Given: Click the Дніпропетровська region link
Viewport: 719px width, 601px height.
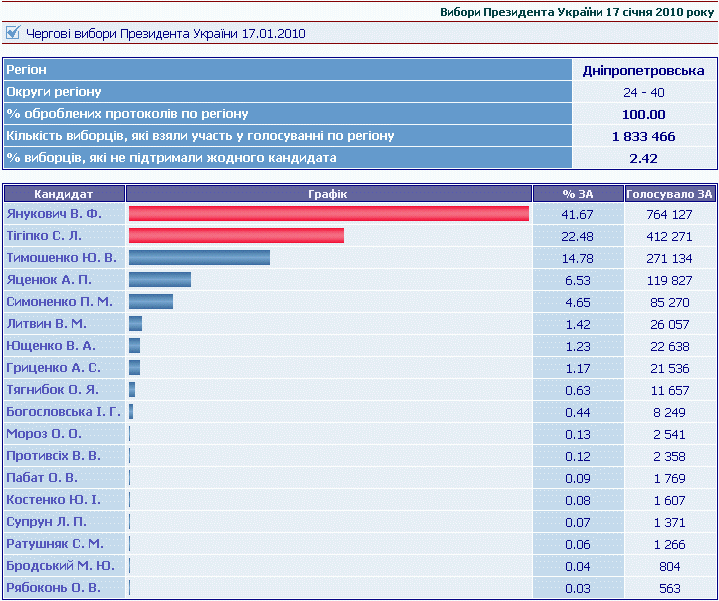Looking at the screenshot, I should click(643, 71).
